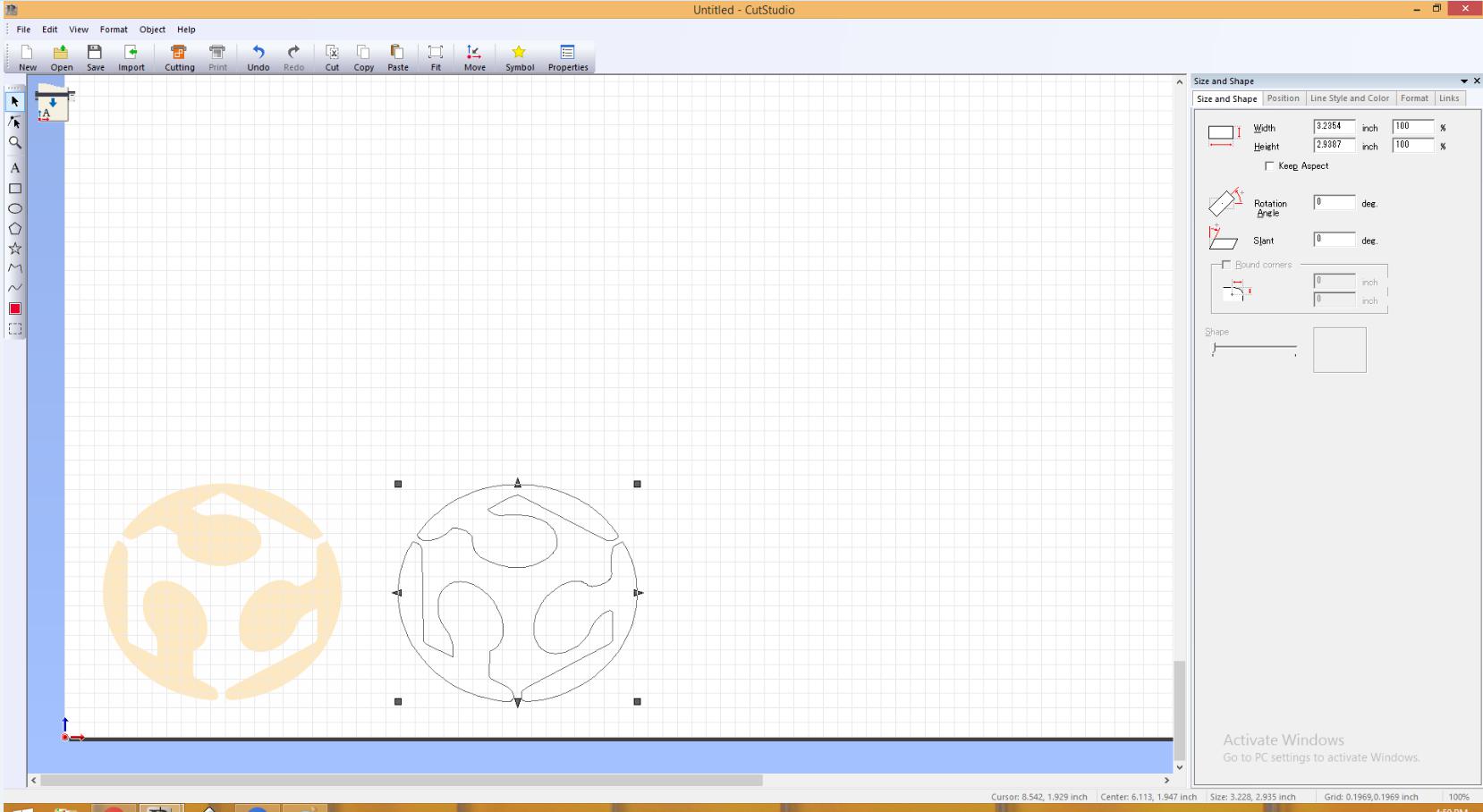This screenshot has width=1483, height=812.
Task: Switch to the Links tab
Action: [1449, 98]
